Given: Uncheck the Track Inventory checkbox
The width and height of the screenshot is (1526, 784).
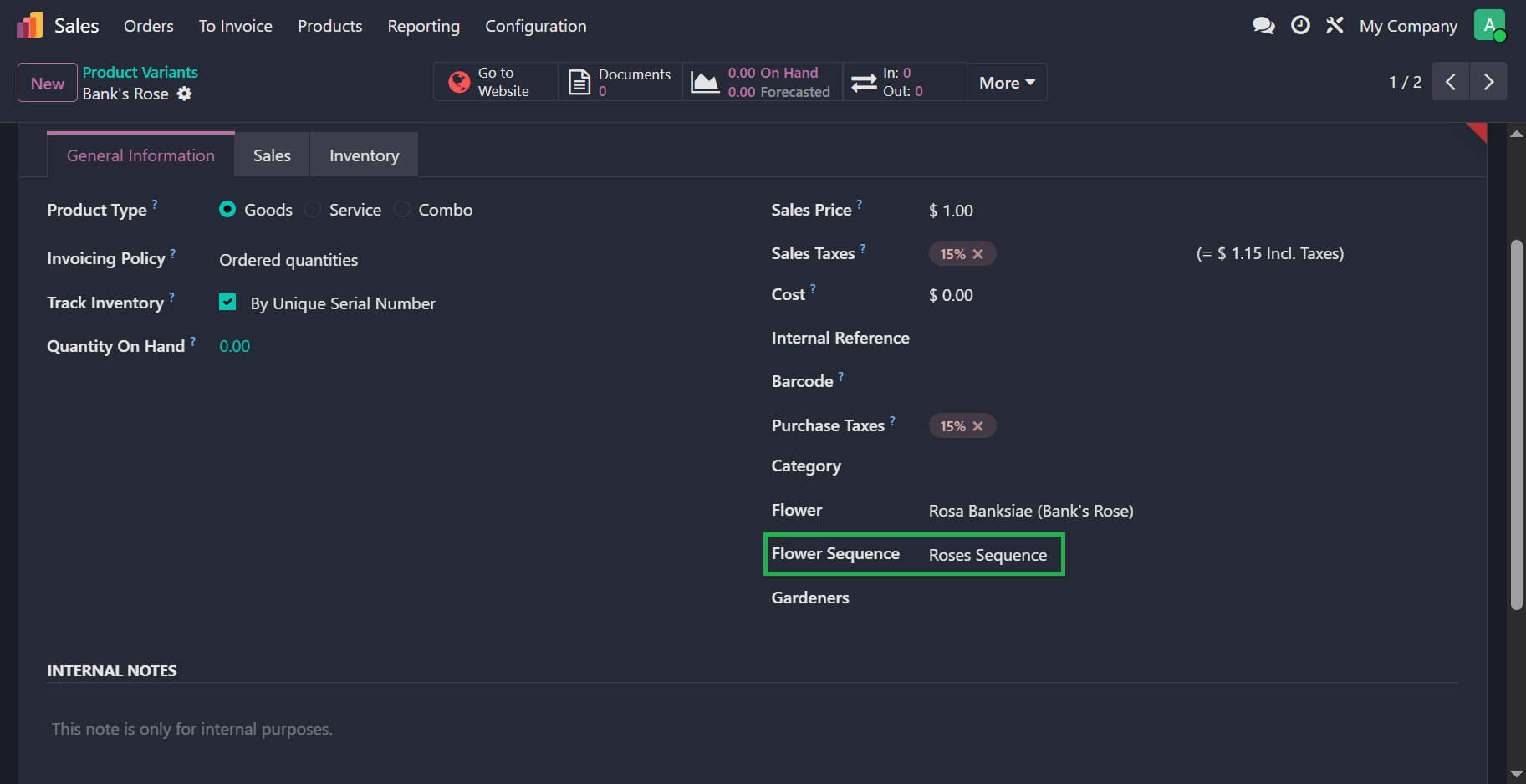Looking at the screenshot, I should 227,303.
